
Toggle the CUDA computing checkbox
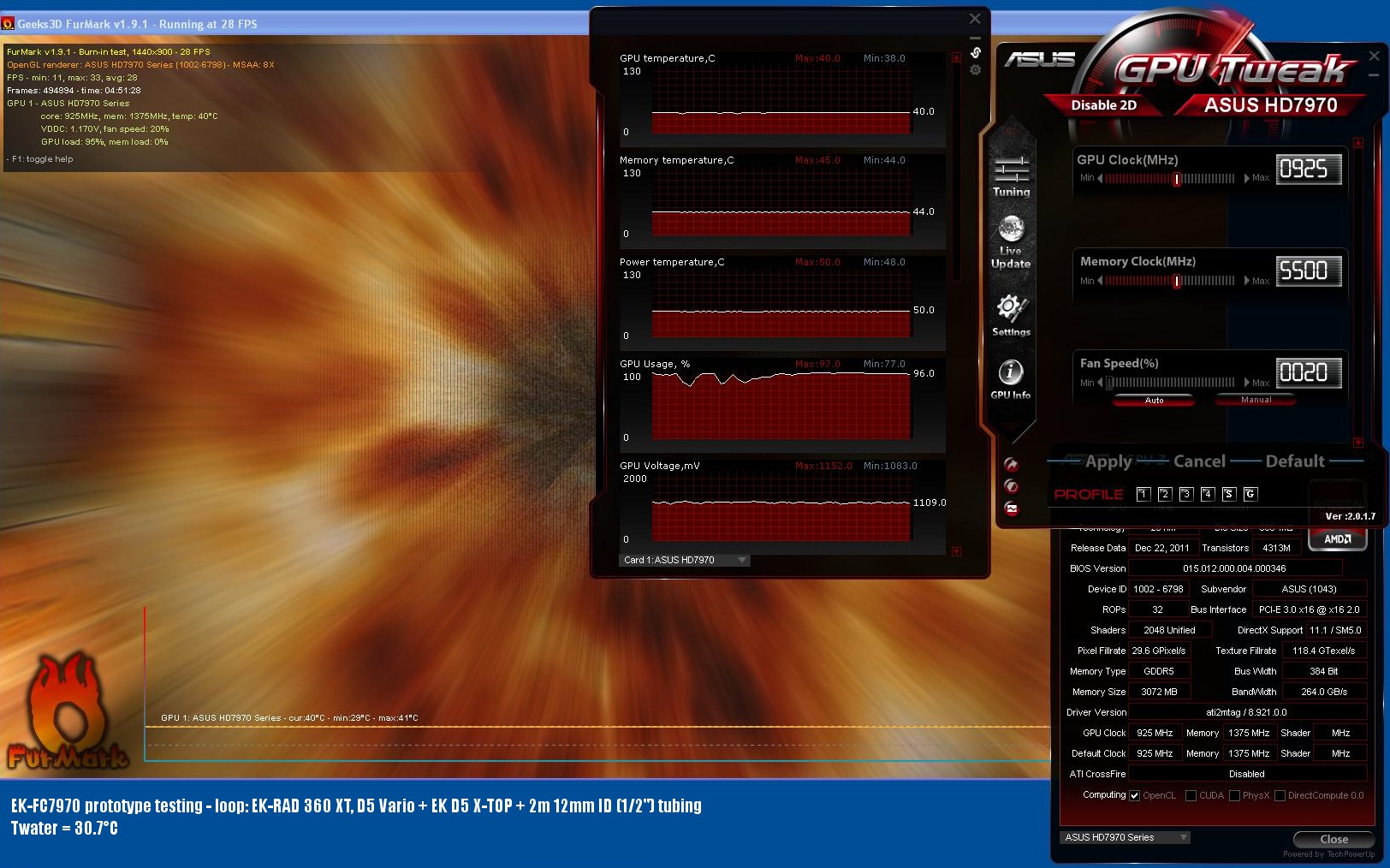[x=1191, y=795]
